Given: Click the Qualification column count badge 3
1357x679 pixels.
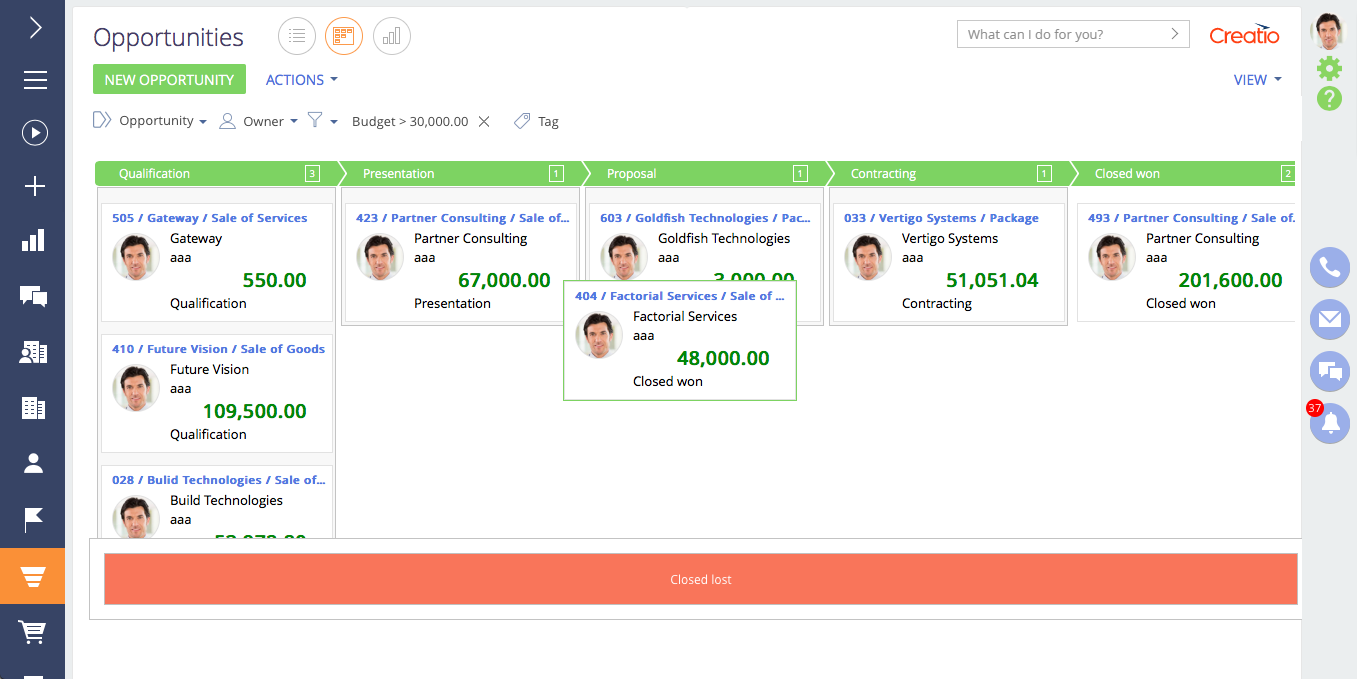Looking at the screenshot, I should tap(312, 174).
